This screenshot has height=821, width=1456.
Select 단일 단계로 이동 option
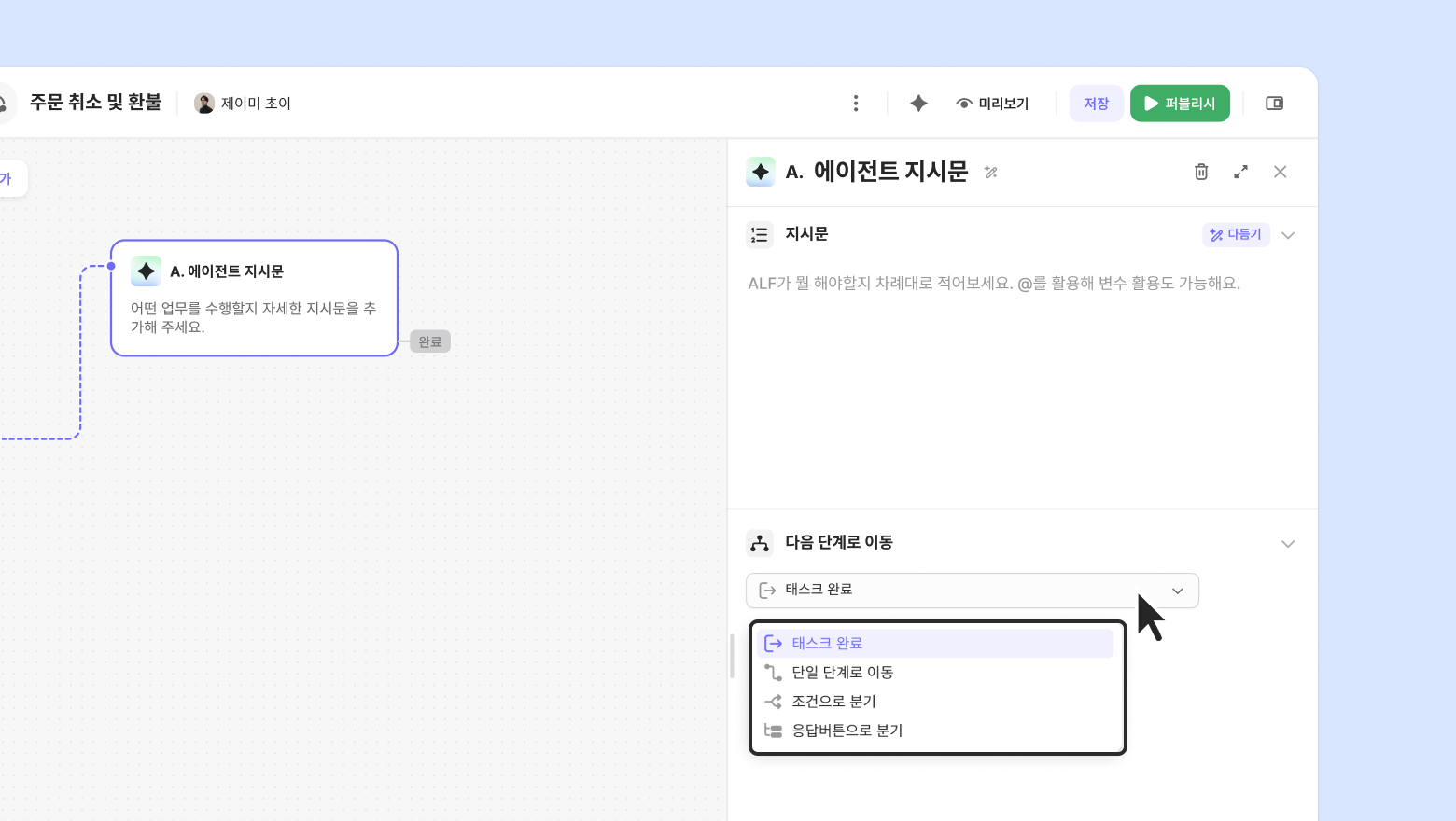[842, 673]
